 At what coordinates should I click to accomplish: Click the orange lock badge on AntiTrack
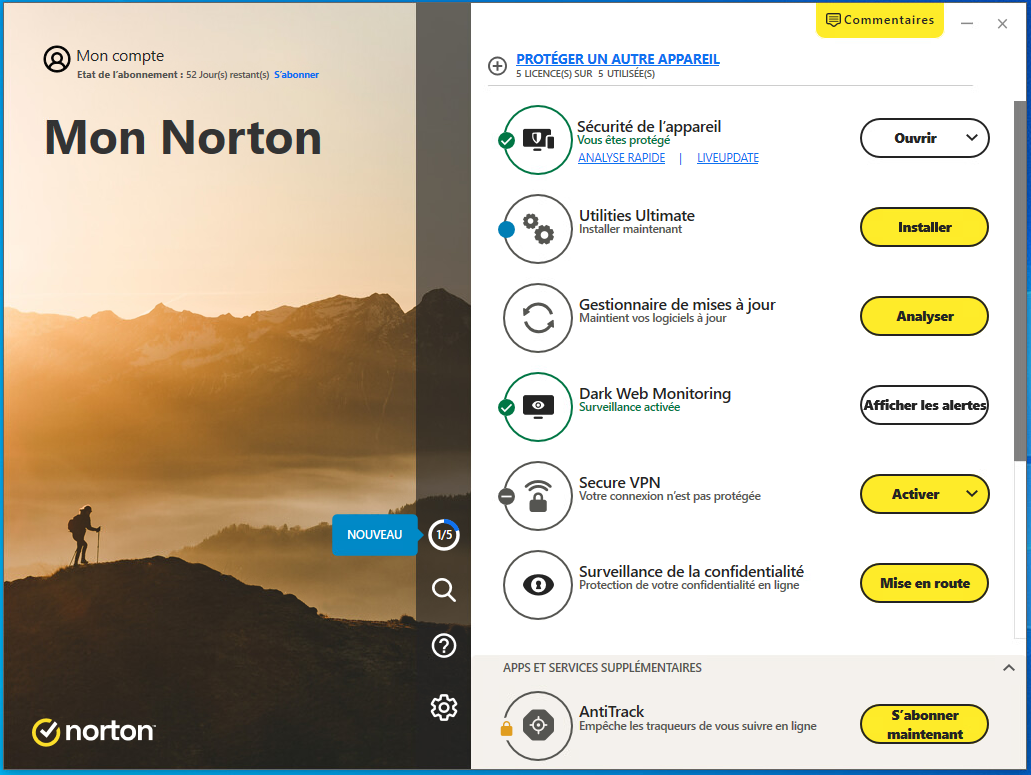506,728
